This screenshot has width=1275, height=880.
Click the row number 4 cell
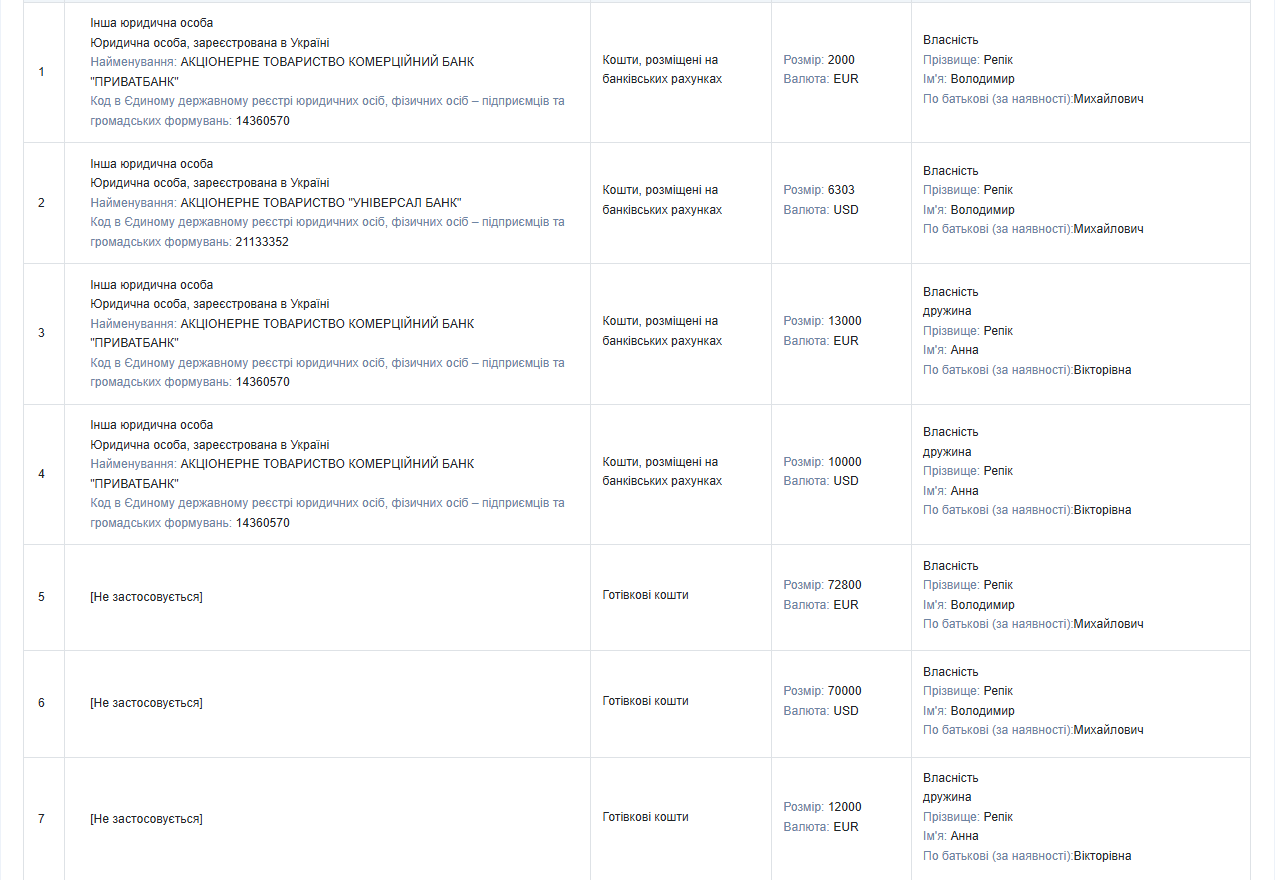click(x=41, y=474)
